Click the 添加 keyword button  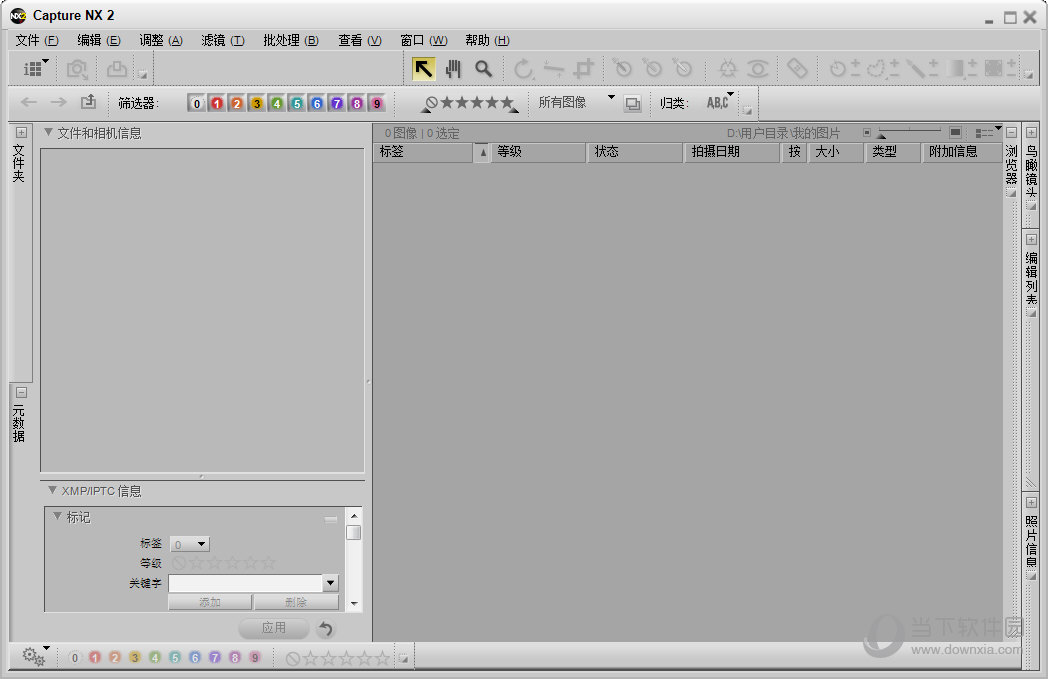pyautogui.click(x=210, y=601)
